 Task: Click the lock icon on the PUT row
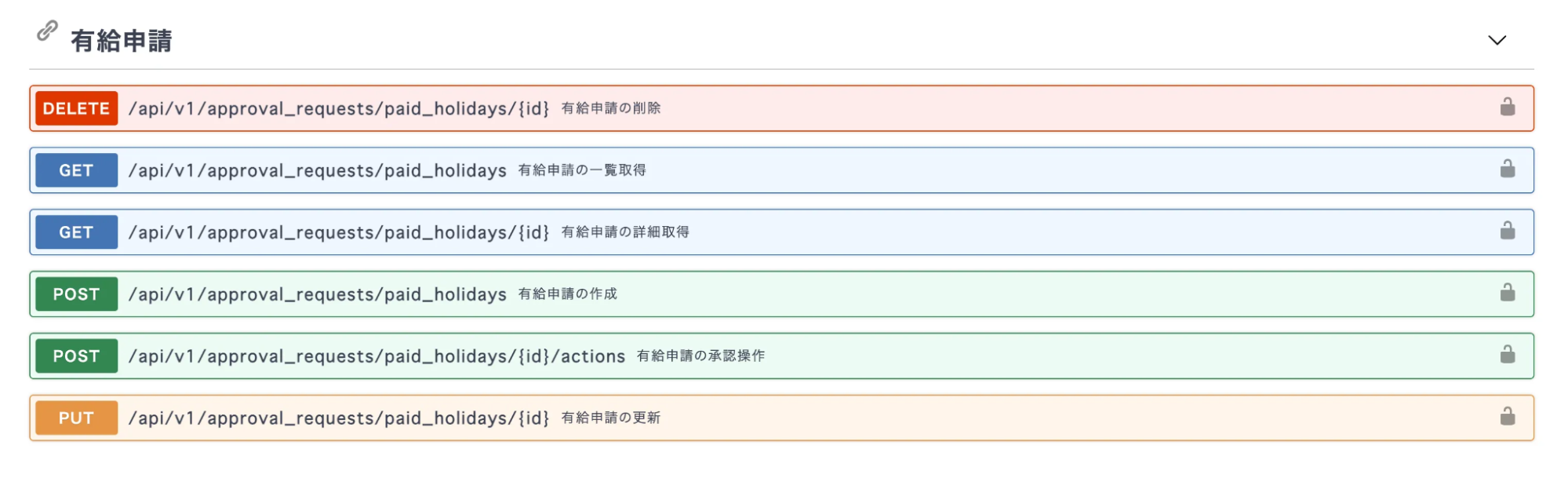[x=1507, y=418]
